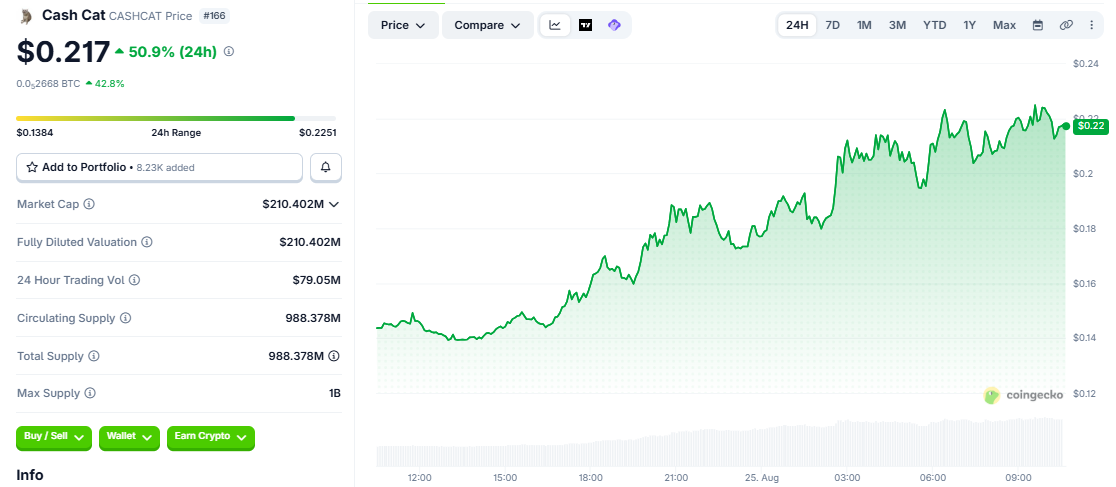1116x487 pixels.
Task: Open the Earn Crypto dropdown
Action: pos(211,436)
